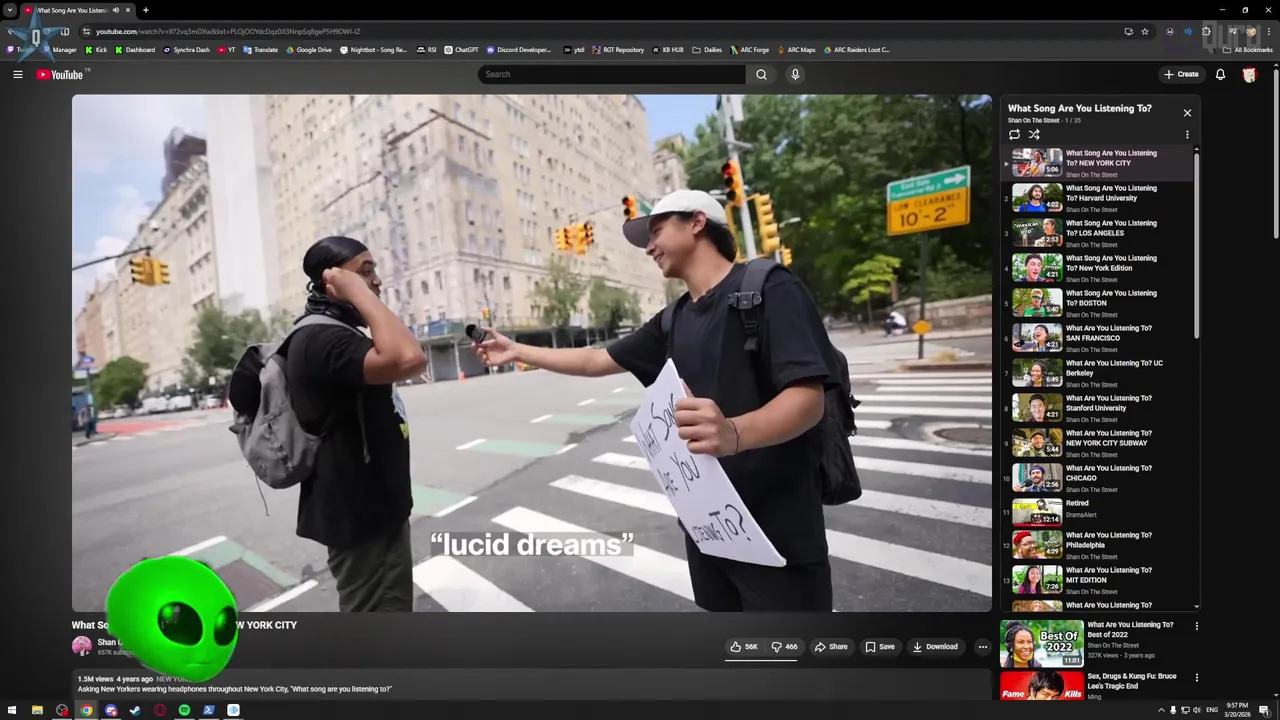1280x720 pixels.
Task: Toggle playlist loop
Action: point(1014,134)
